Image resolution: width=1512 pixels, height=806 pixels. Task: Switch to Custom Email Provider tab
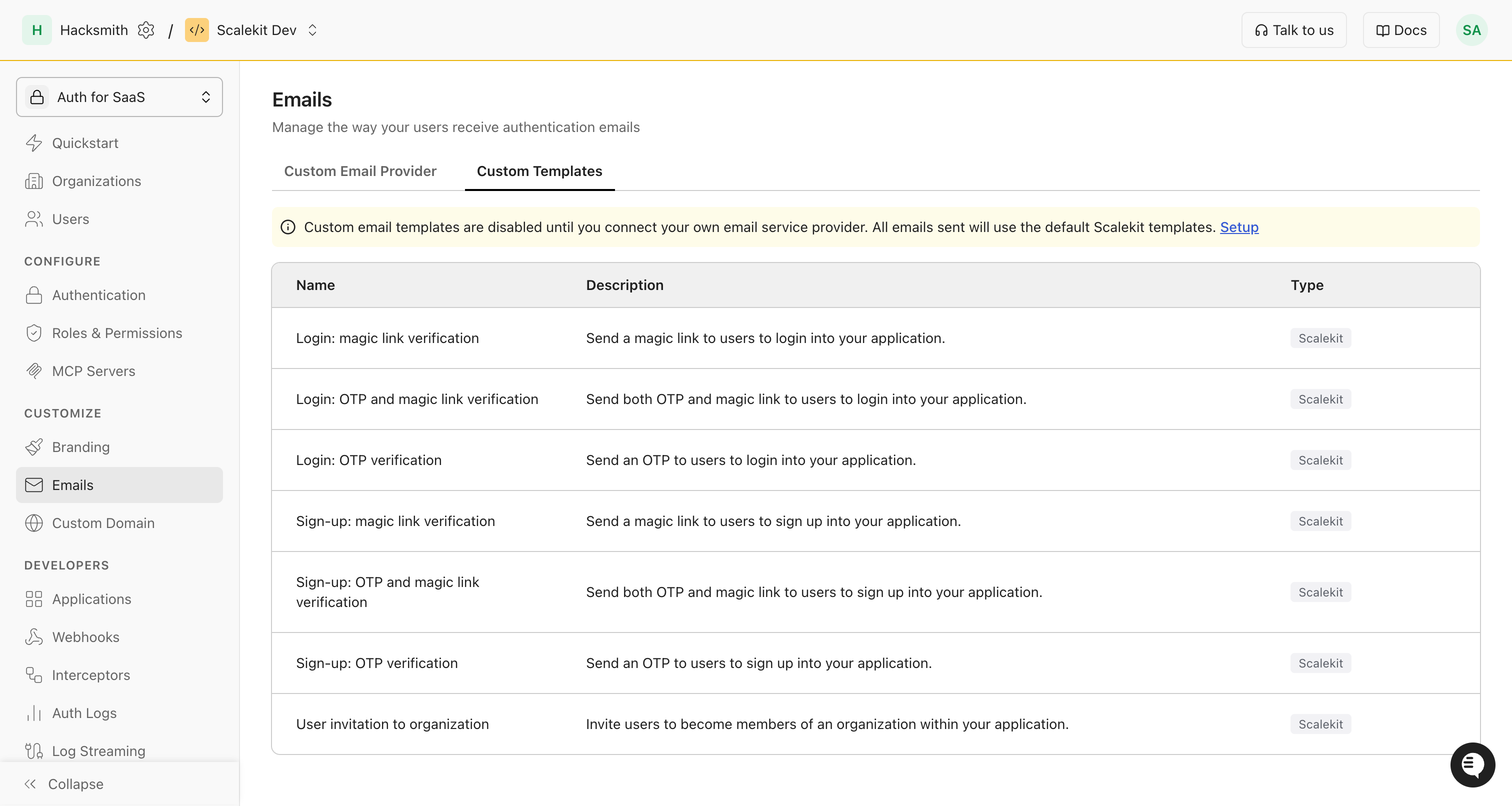[360, 171]
